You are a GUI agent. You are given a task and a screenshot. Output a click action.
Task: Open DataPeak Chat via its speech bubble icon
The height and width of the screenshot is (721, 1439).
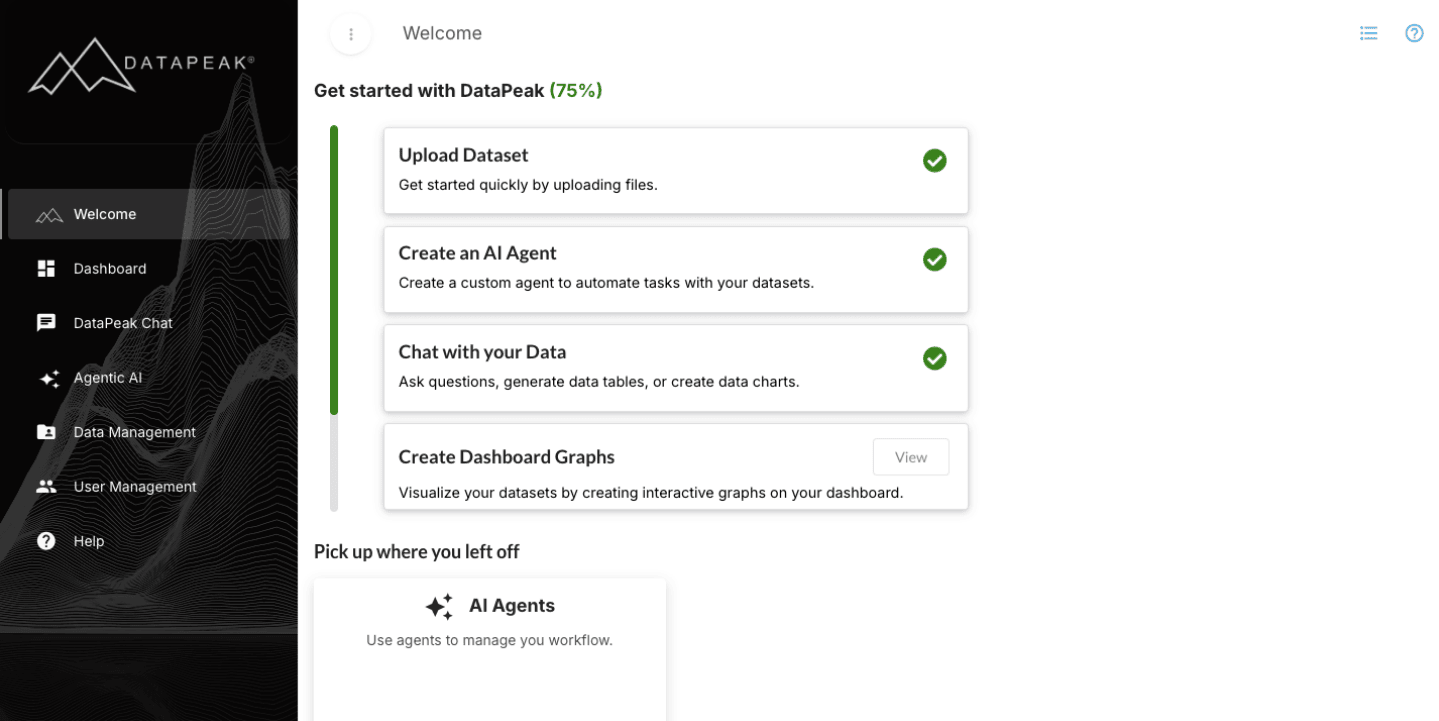coord(46,322)
